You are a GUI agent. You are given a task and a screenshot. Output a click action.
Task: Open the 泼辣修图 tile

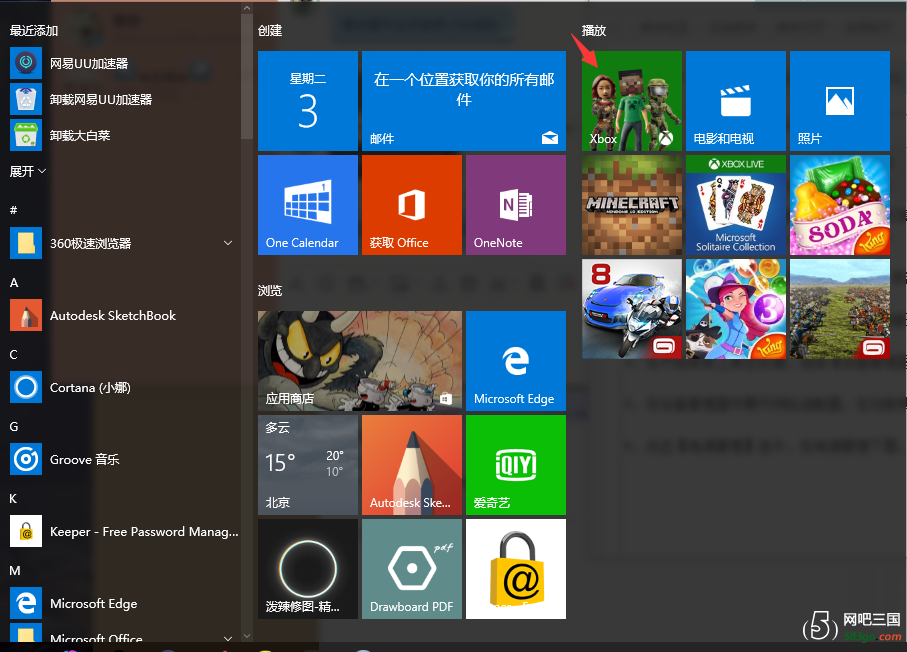[308, 569]
